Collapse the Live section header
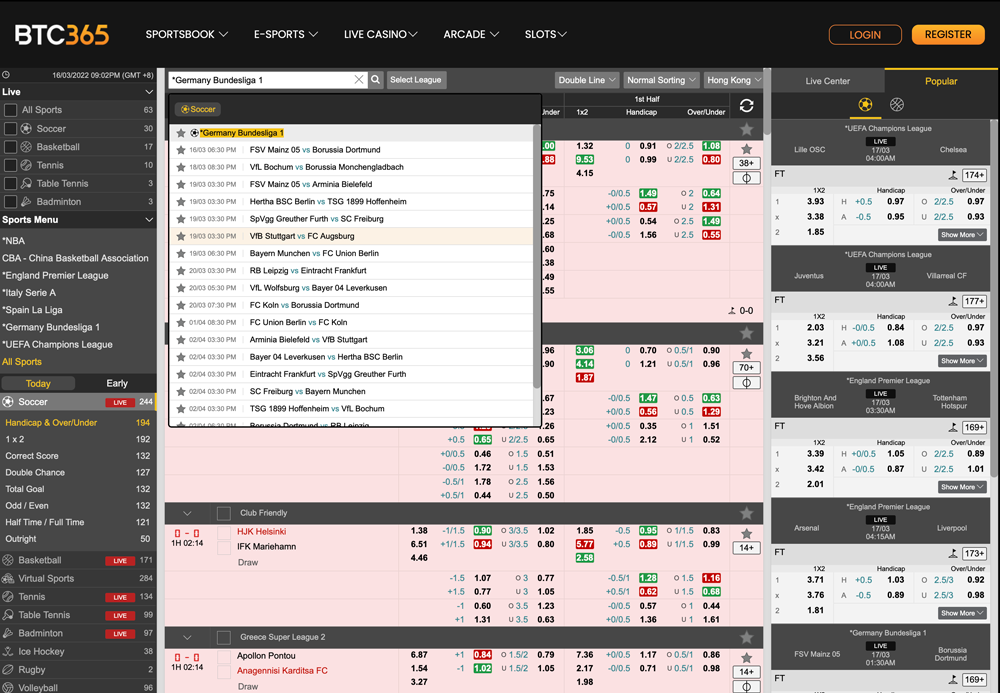This screenshot has width=1000, height=693. 149,92
